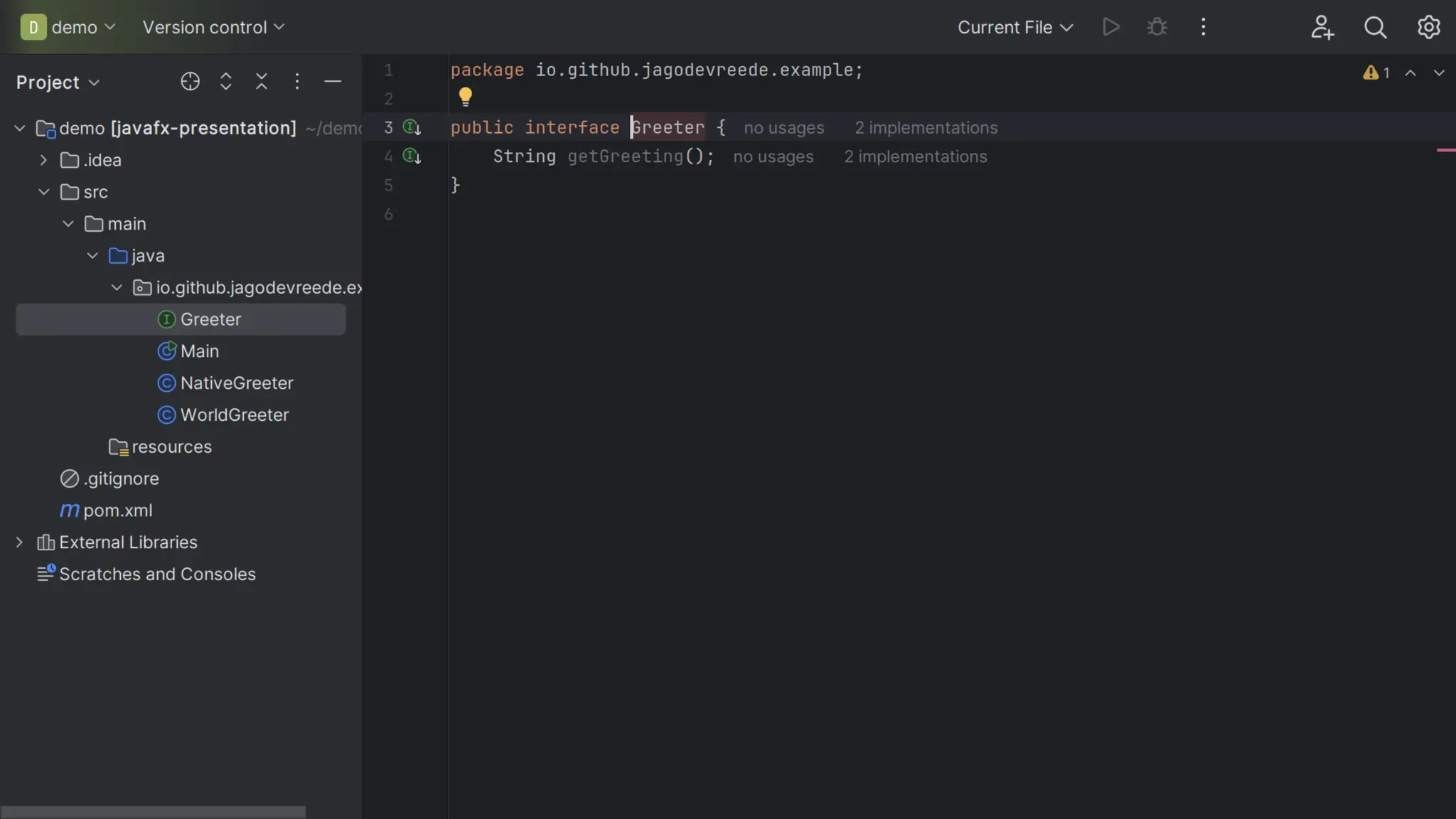Image resolution: width=1456 pixels, height=819 pixels.
Task: Open the Version control menu
Action: pyautogui.click(x=213, y=27)
